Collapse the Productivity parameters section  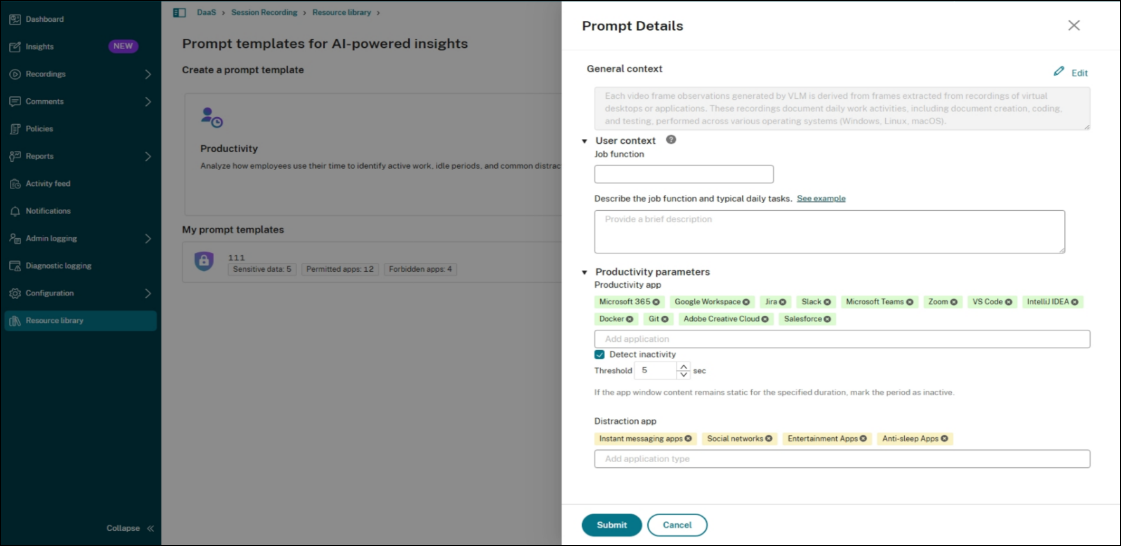(585, 272)
